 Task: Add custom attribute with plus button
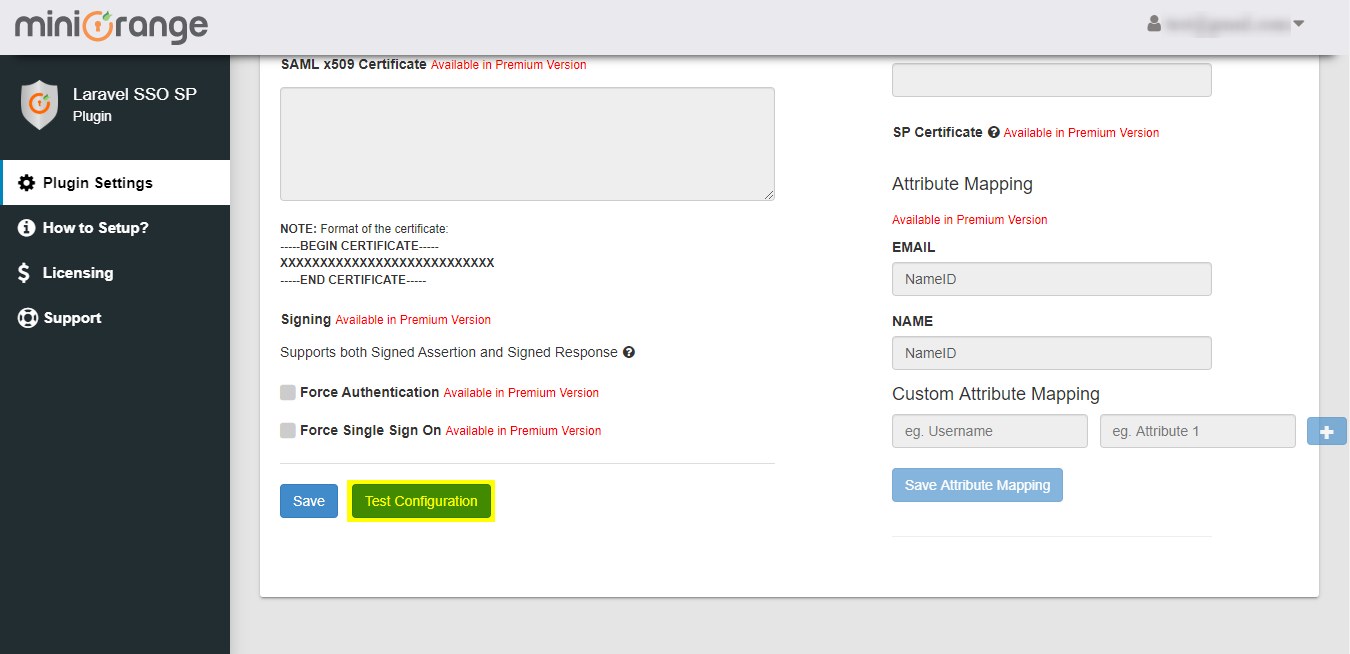coord(1327,432)
